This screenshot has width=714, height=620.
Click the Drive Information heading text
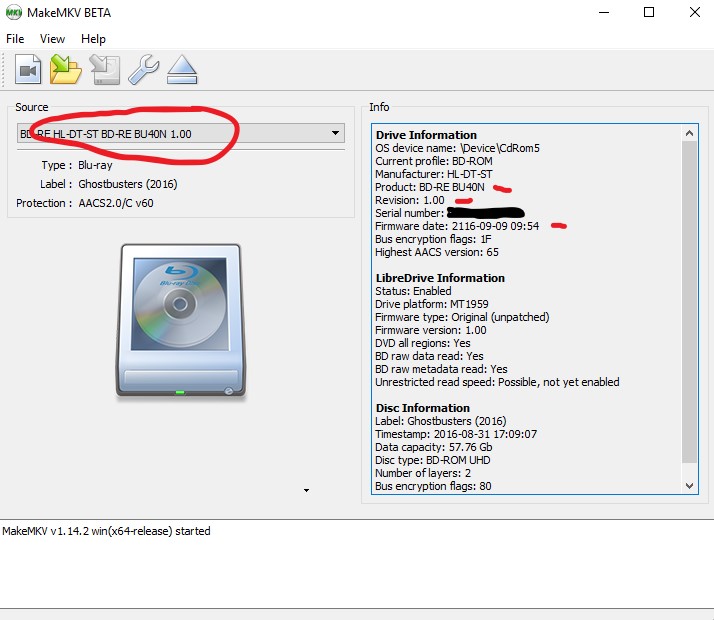pos(426,135)
